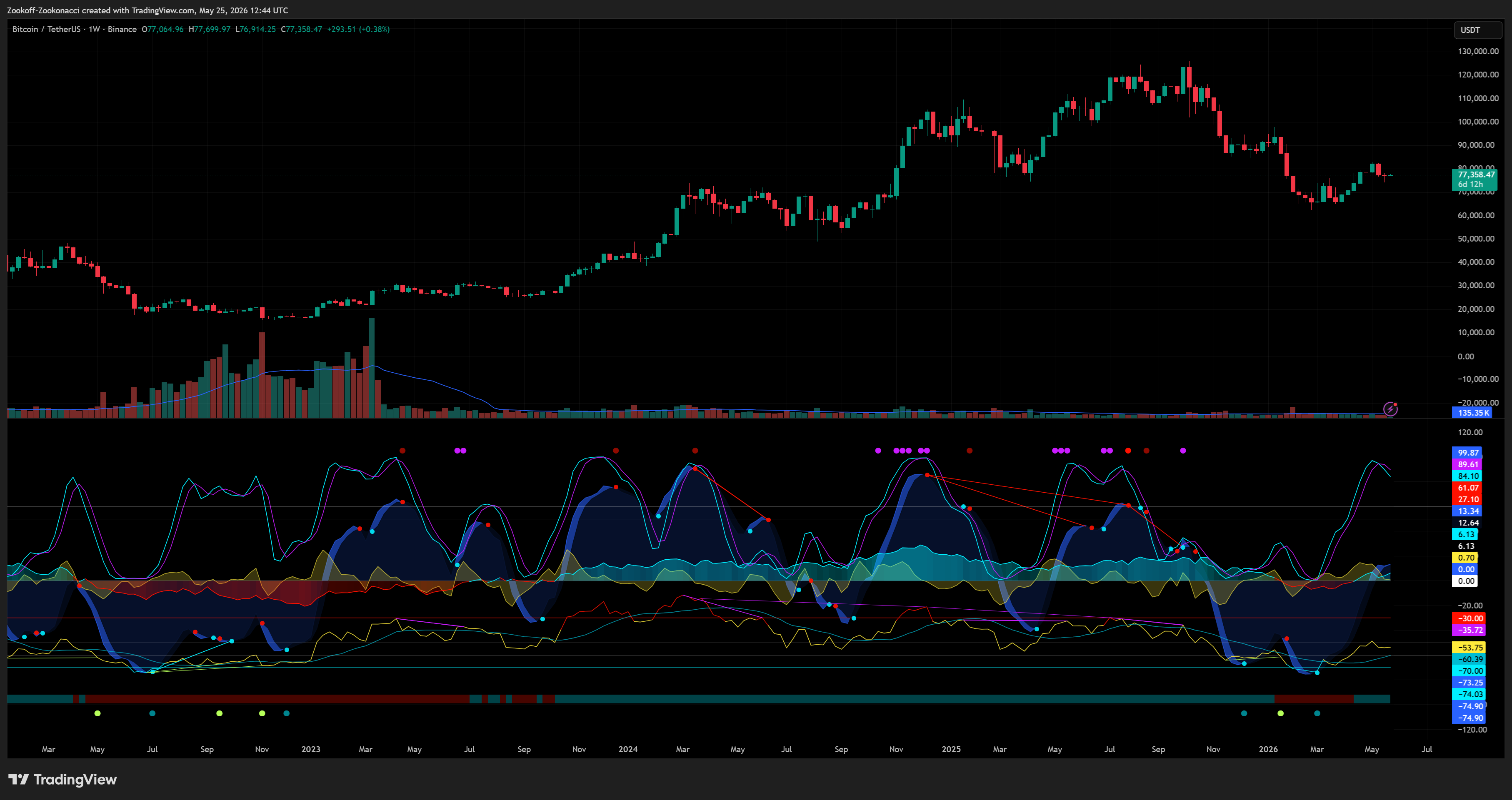
Task: Click the magenta -35.72 indicator value
Action: (x=1469, y=631)
